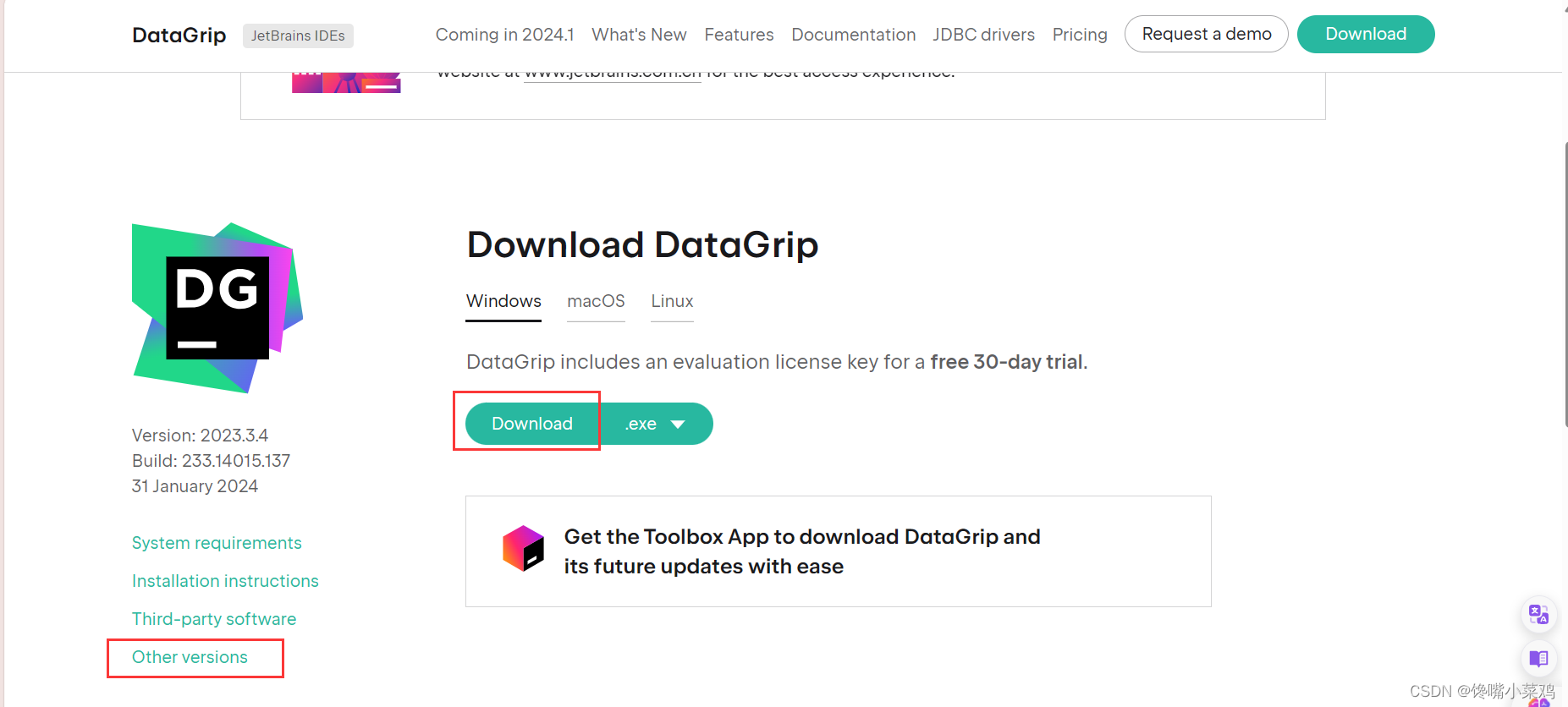Open the Pricing menu item
The image size is (1568, 707).
1080,35
